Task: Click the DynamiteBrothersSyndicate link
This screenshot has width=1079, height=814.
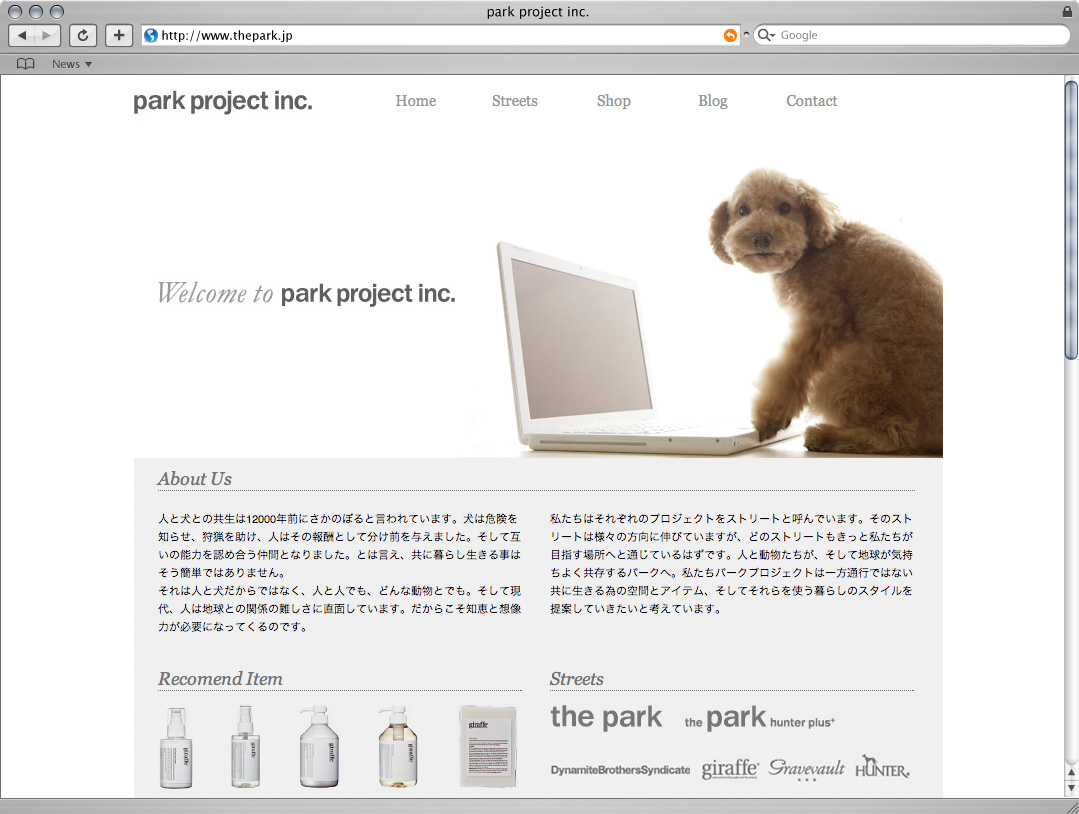Action: click(620, 770)
